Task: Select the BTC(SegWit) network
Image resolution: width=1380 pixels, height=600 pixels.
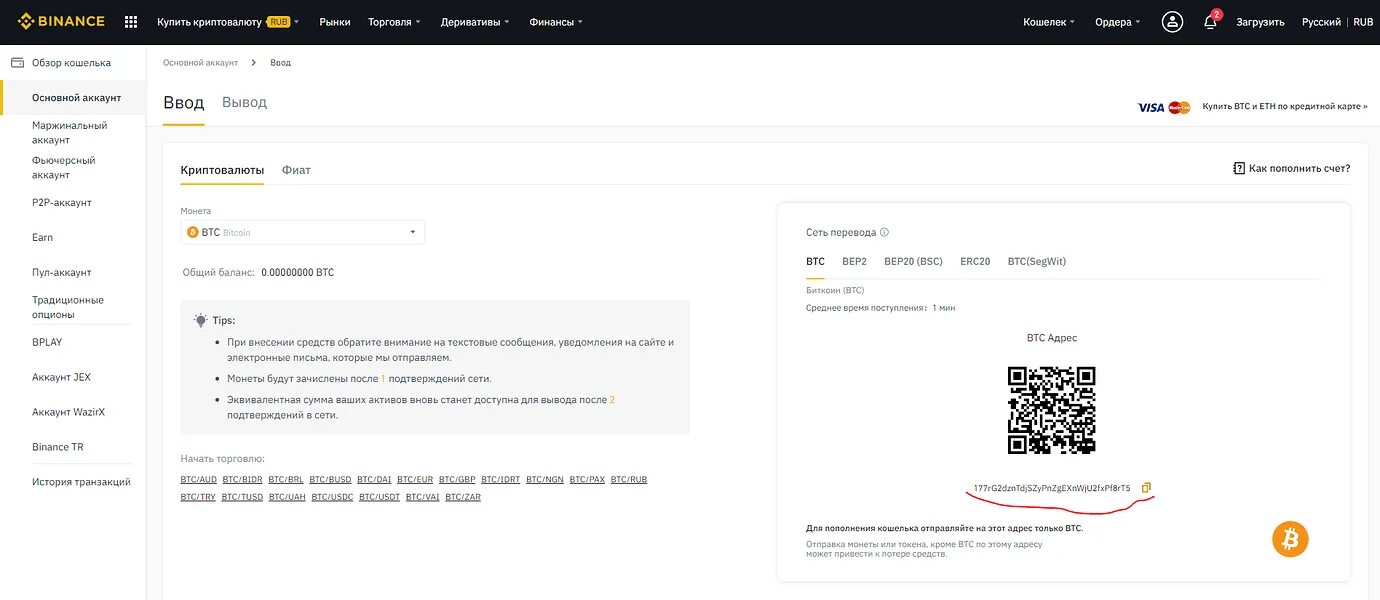Action: click(1037, 261)
